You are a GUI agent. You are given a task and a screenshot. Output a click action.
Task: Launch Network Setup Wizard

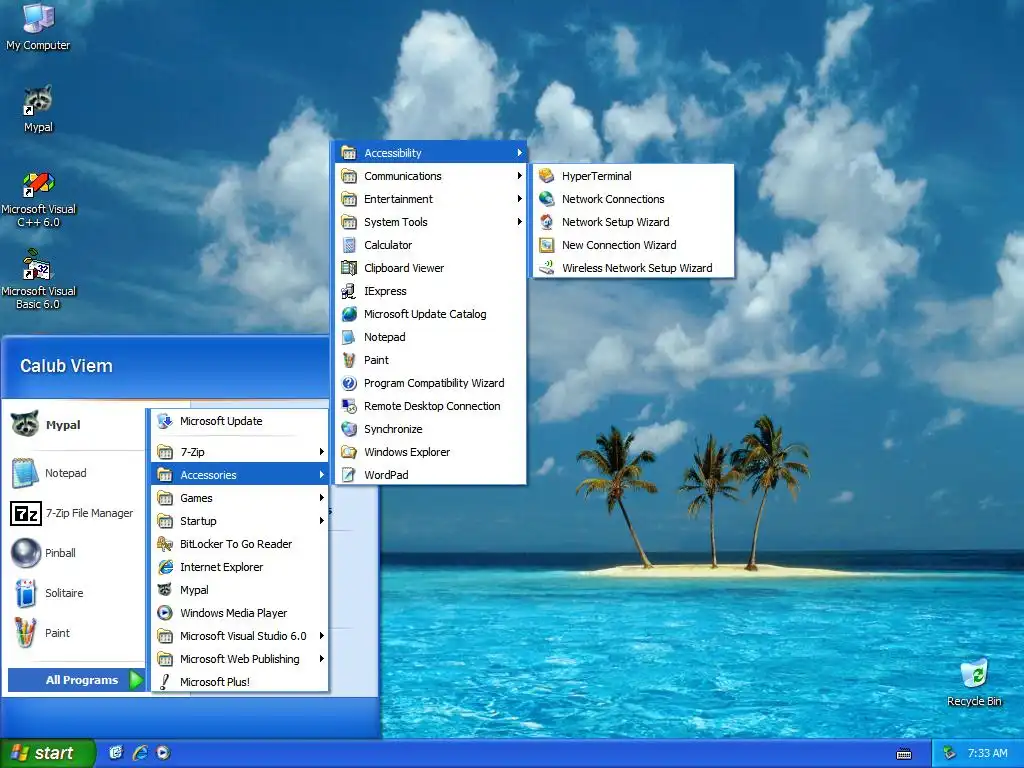click(x=633, y=222)
